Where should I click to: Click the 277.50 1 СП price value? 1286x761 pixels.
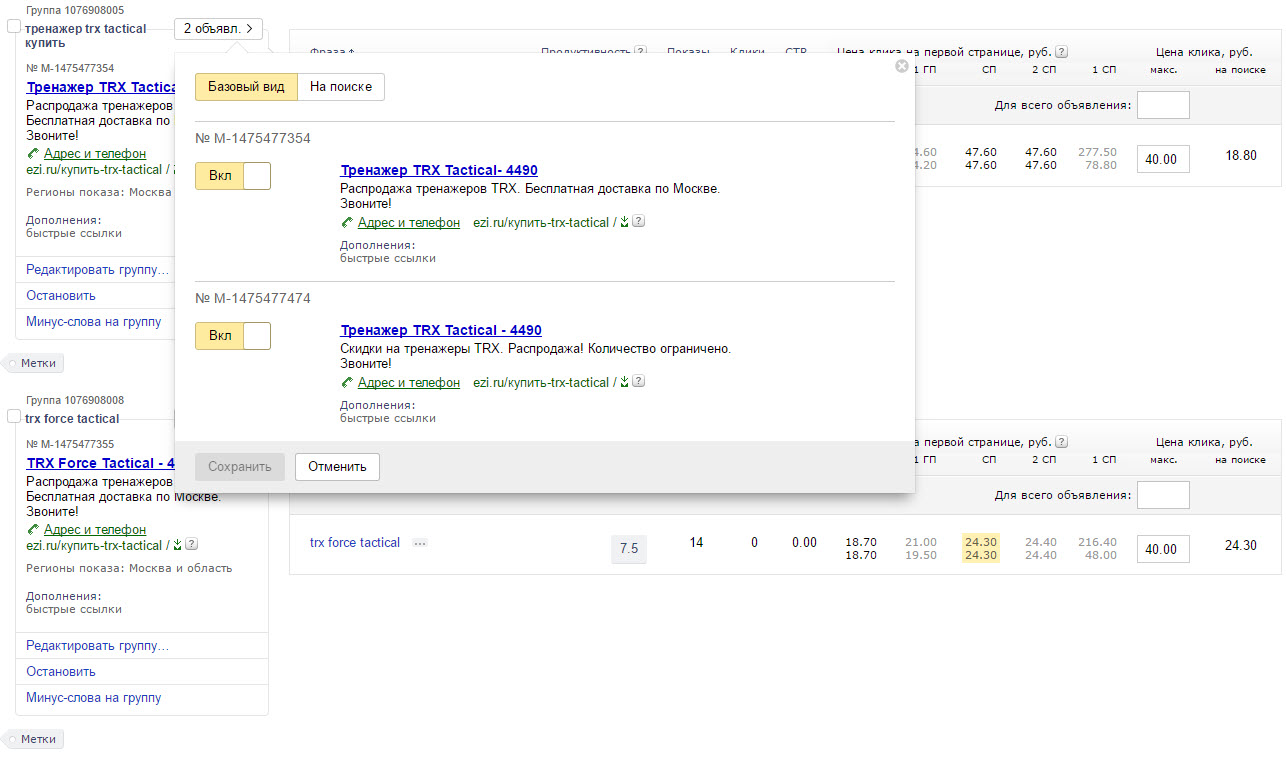[x=1097, y=152]
